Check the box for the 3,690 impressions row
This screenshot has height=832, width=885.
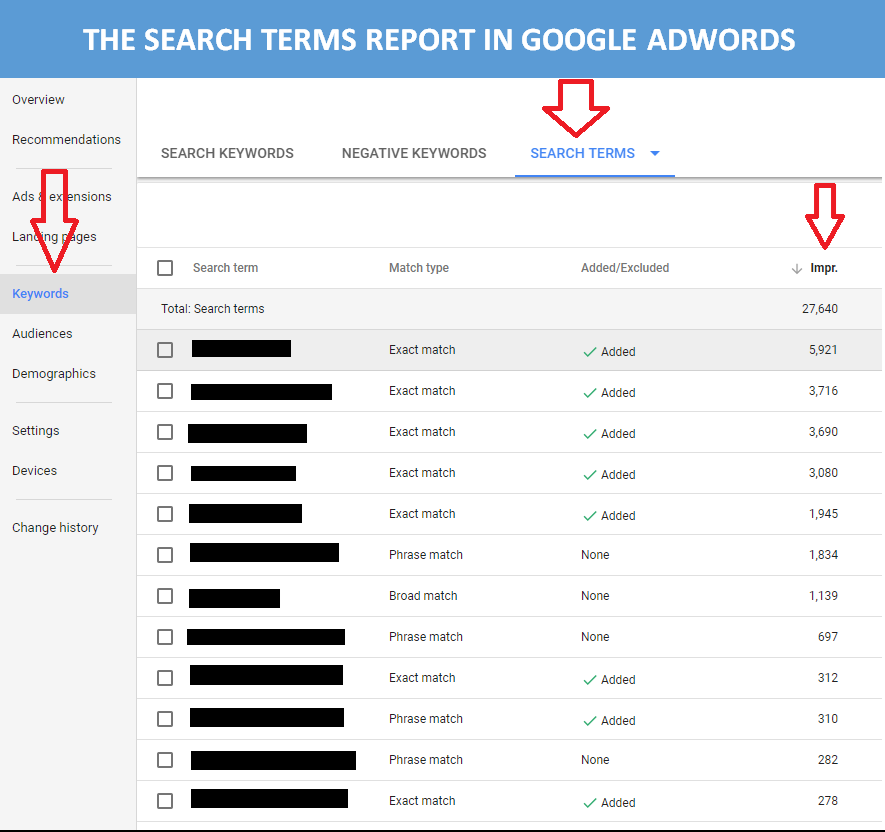[x=165, y=432]
